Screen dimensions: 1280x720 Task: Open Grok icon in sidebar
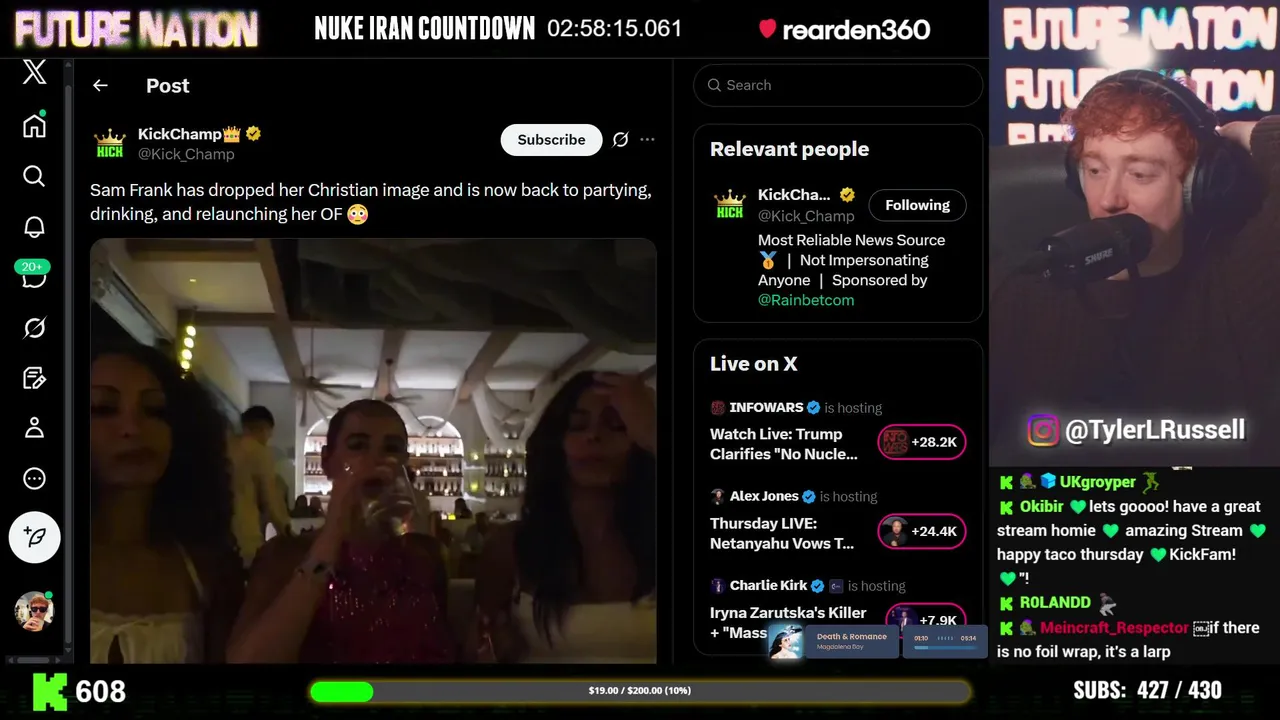pyautogui.click(x=34, y=328)
